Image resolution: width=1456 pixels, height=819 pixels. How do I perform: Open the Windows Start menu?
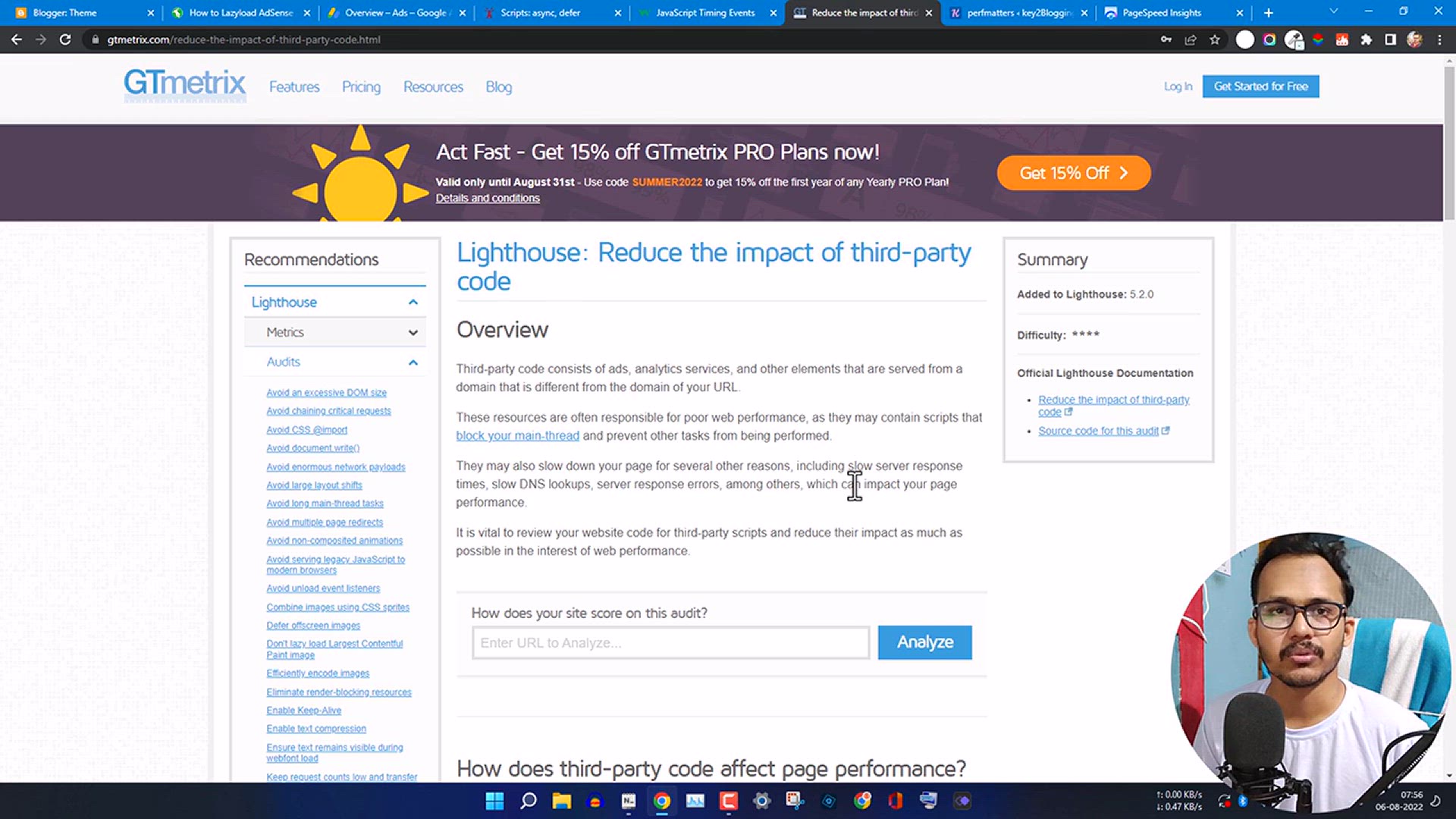click(494, 801)
